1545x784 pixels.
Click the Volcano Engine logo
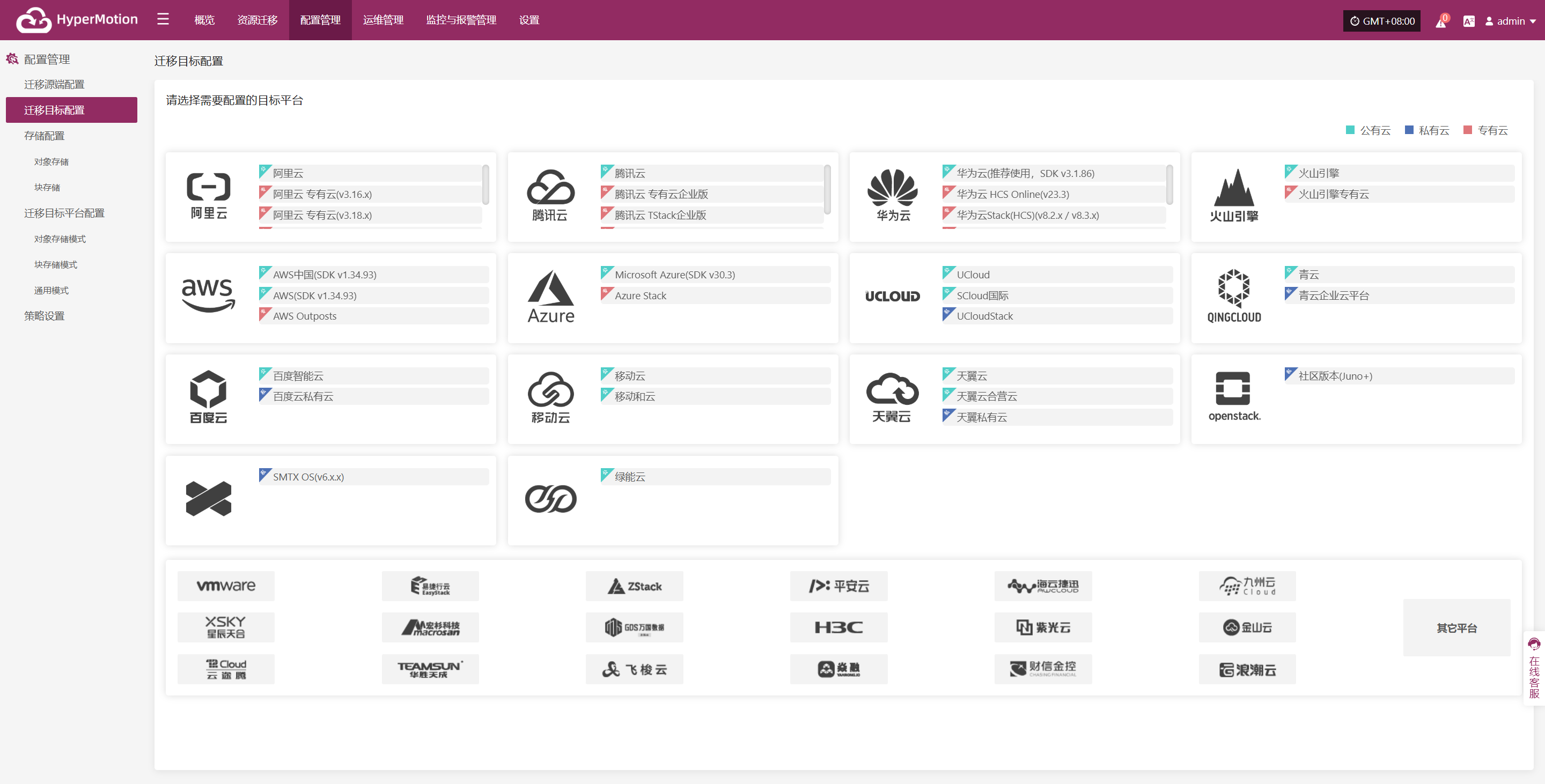point(1234,195)
